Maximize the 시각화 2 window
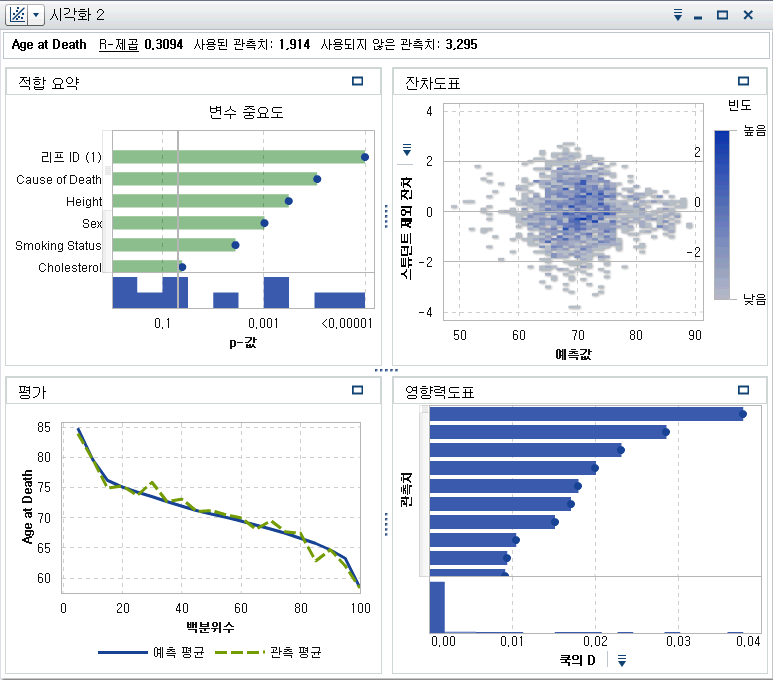Screen dimensions: 773x680 point(722,15)
